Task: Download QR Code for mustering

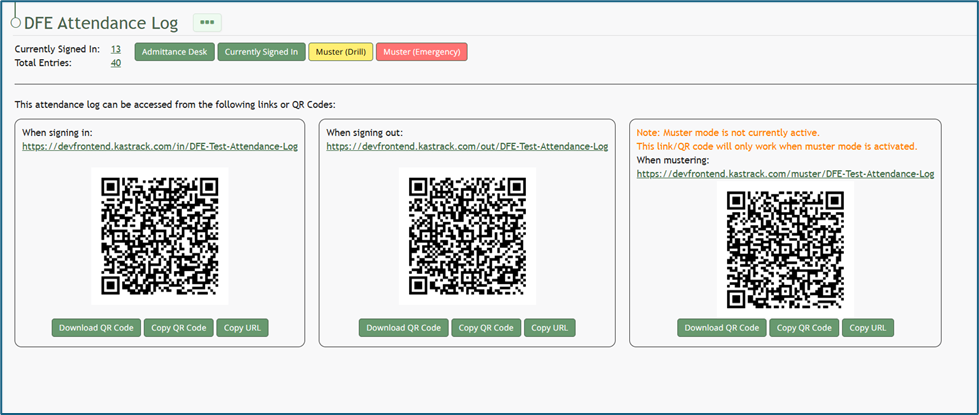Action: click(x=721, y=328)
